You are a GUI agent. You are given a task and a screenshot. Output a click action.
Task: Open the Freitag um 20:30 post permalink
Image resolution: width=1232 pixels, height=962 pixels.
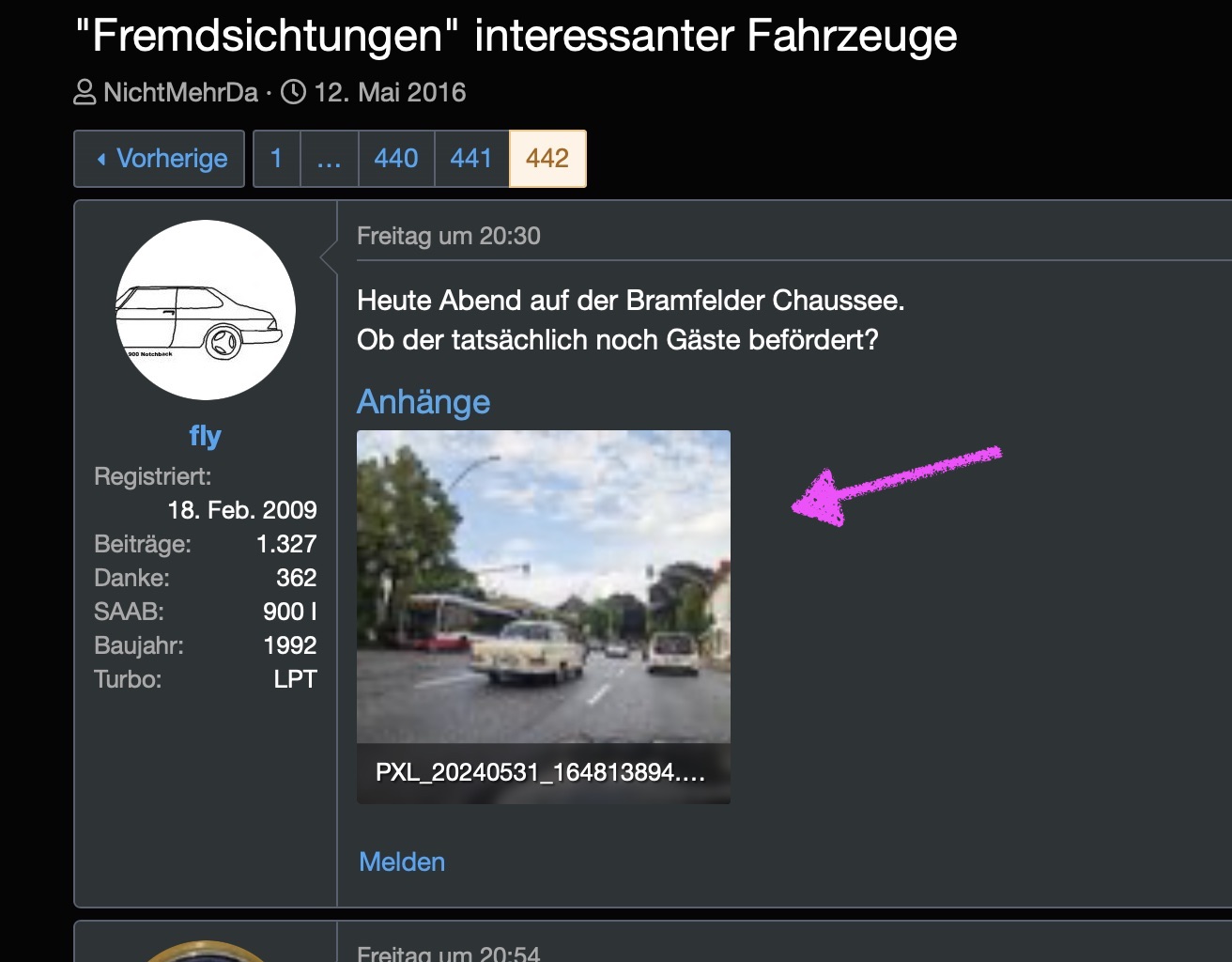[x=449, y=236]
